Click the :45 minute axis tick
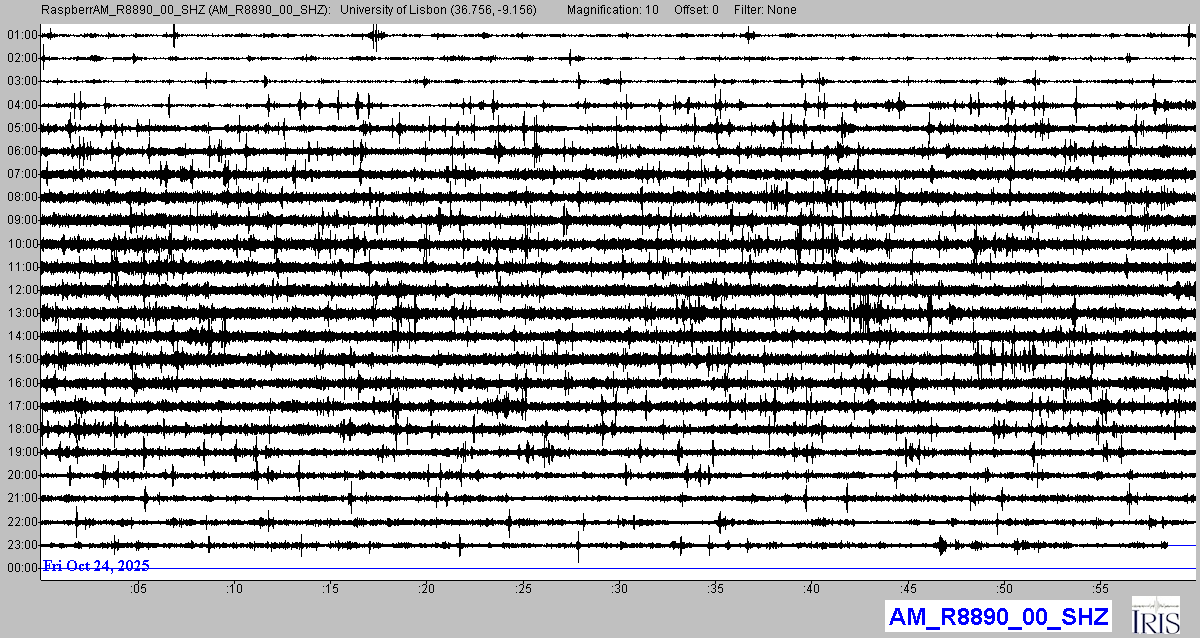The height and width of the screenshot is (638, 1200). (x=909, y=588)
